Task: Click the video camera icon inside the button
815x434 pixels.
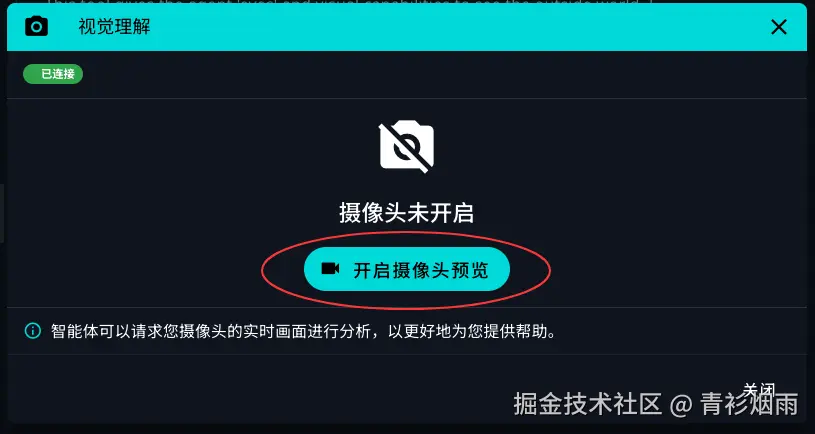Action: (330, 269)
